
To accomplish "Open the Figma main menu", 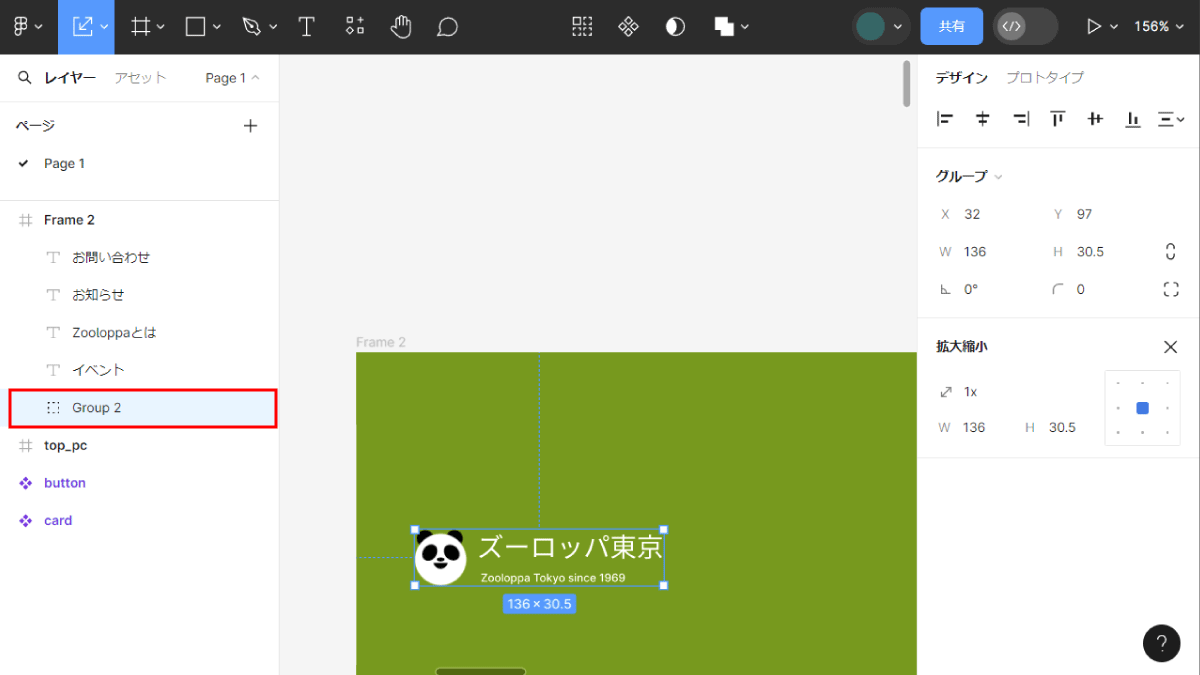I will coord(20,27).
